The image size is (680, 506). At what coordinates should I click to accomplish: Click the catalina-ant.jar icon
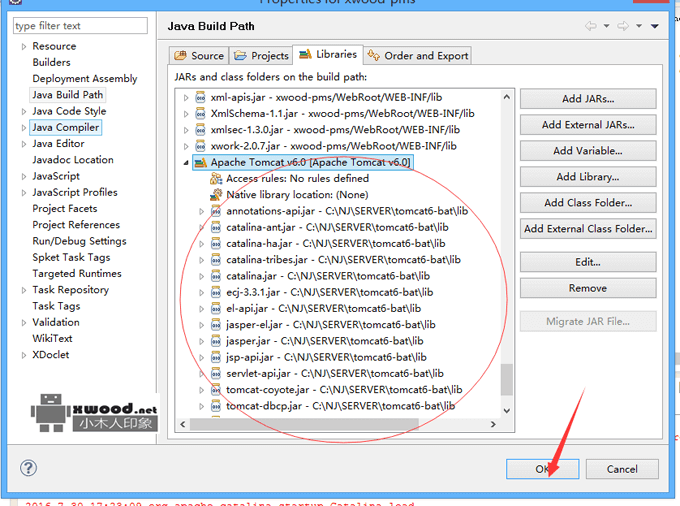[x=216, y=227]
